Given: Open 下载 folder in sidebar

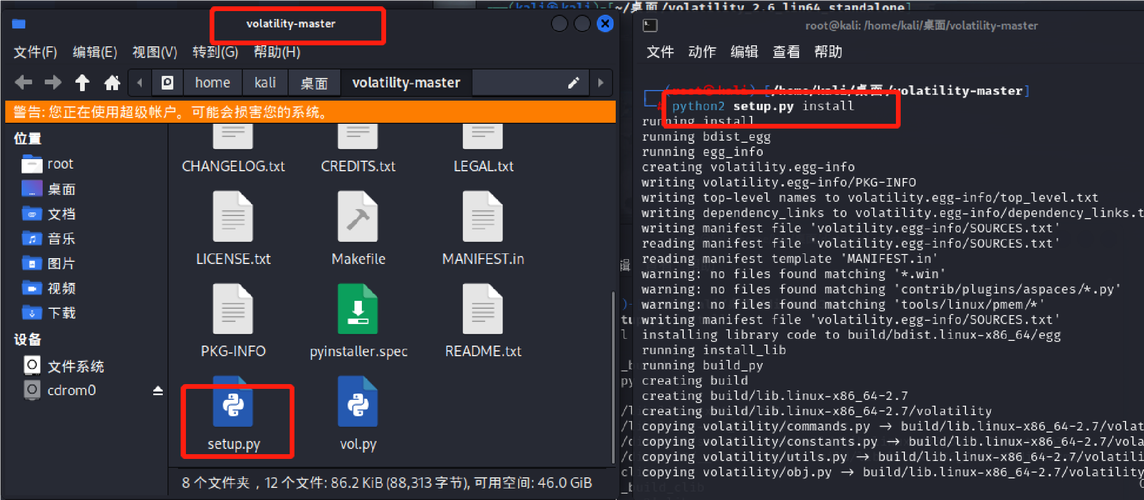Looking at the screenshot, I should coord(48,313).
